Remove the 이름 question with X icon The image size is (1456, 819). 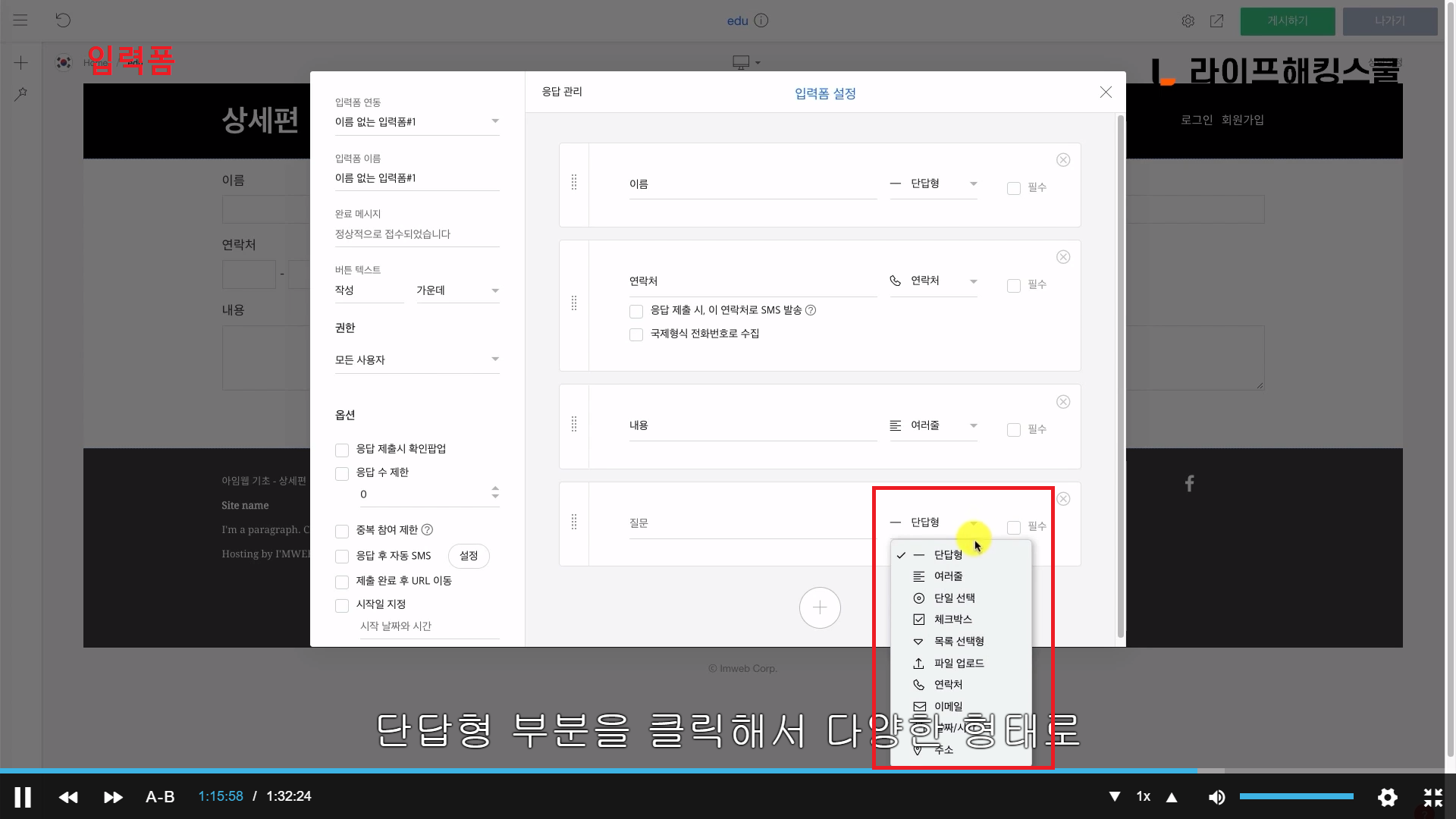click(1063, 160)
